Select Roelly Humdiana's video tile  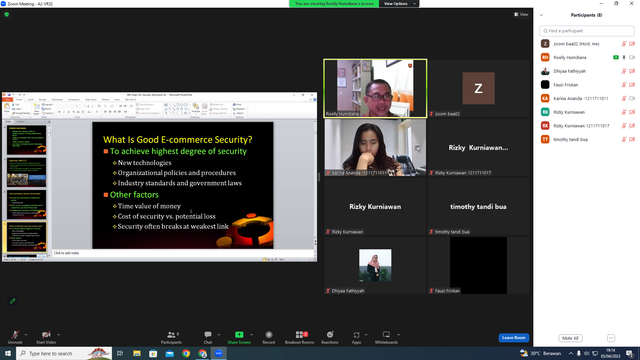[x=375, y=88]
